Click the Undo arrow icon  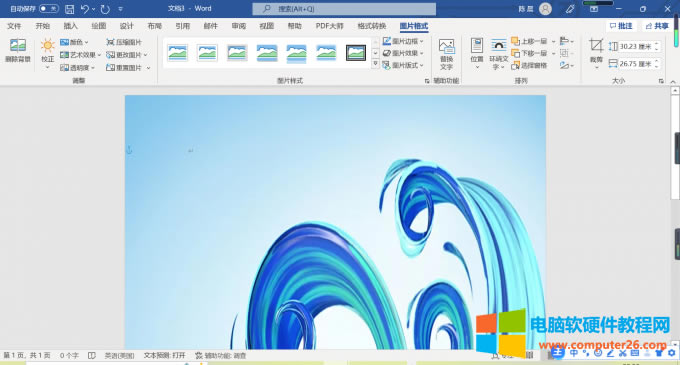[85, 9]
